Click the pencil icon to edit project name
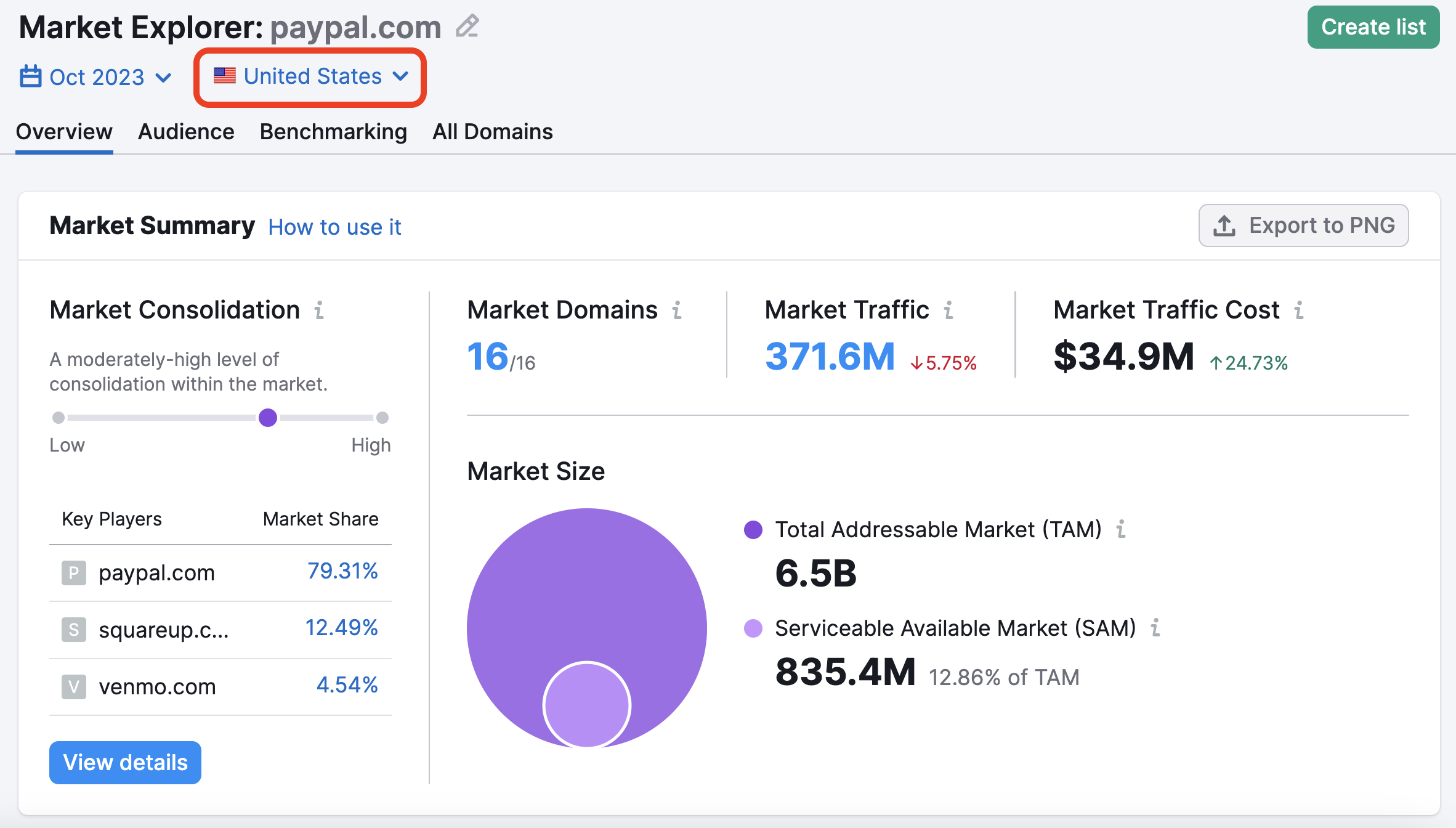1456x828 pixels. pyautogui.click(x=466, y=26)
